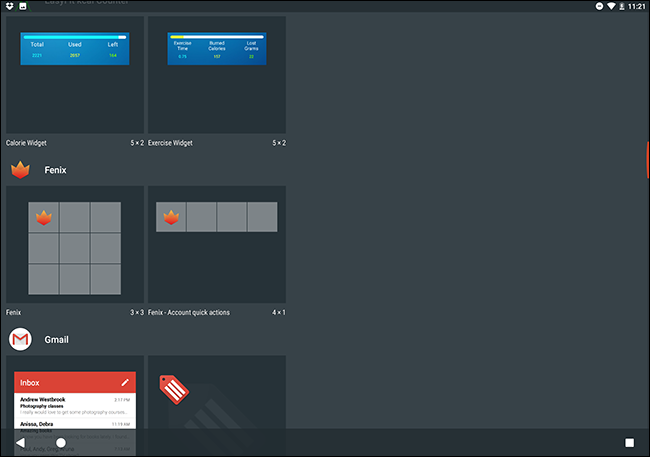
Task: Click 'Andrew Westbrook' email in Inbox preview
Action: coord(75,406)
